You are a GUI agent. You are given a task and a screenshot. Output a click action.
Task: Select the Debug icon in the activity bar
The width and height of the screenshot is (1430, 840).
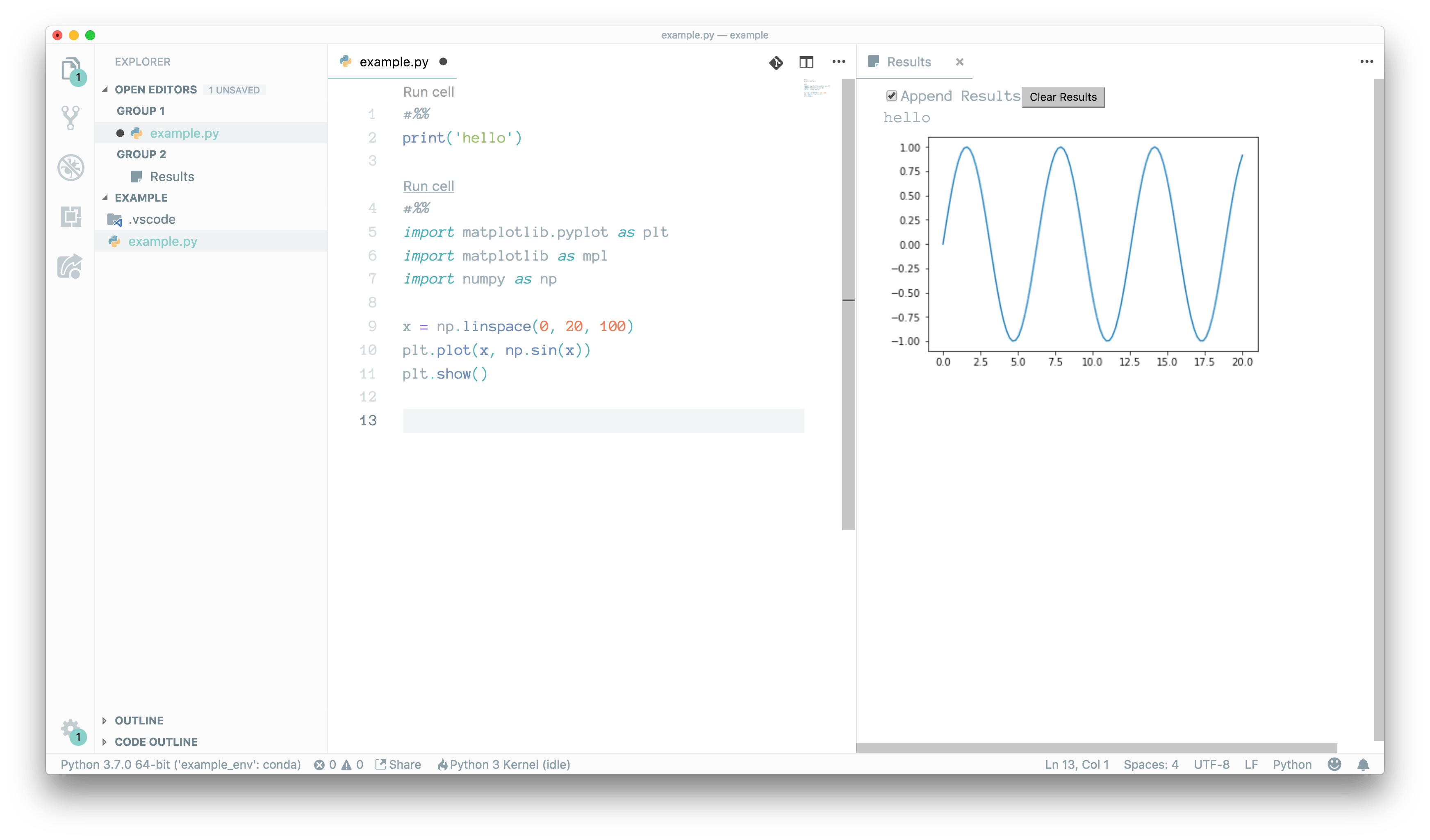pyautogui.click(x=71, y=167)
